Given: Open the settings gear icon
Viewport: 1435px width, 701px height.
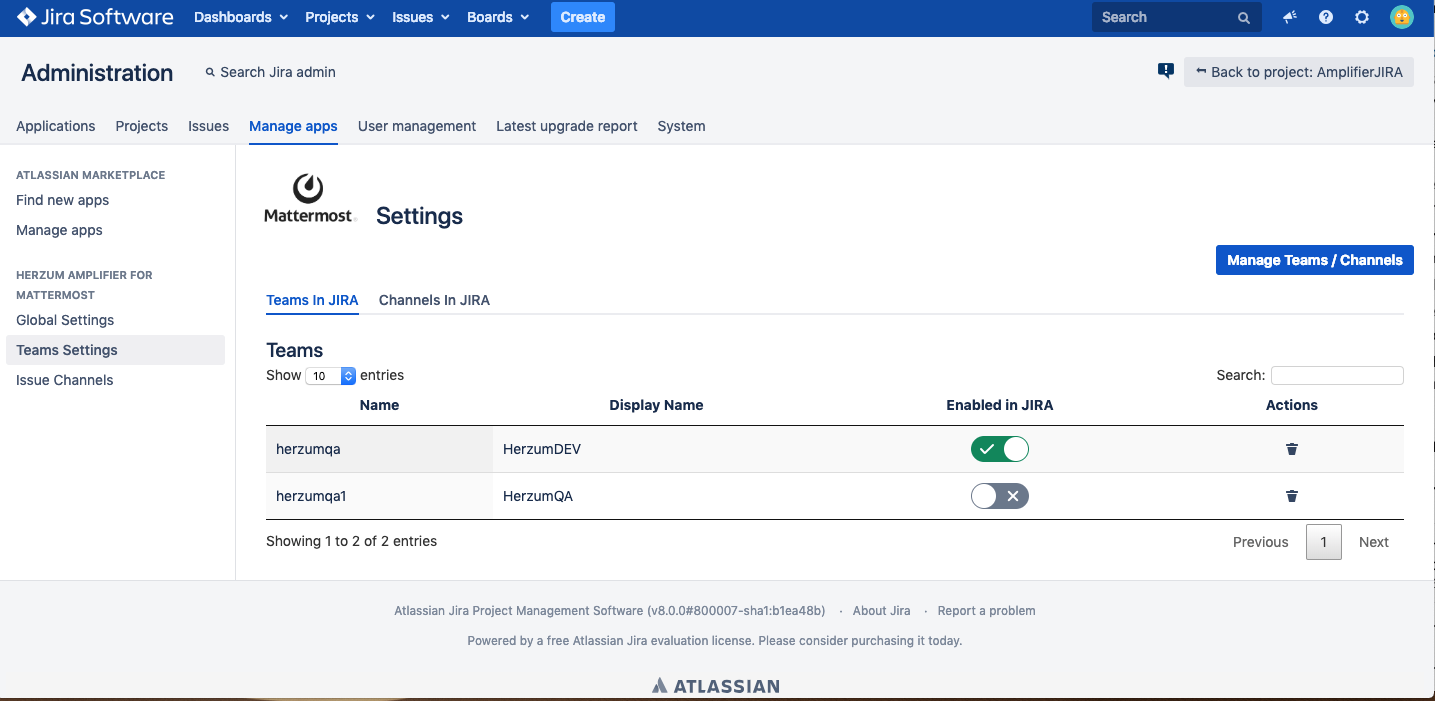Looking at the screenshot, I should (x=1362, y=17).
